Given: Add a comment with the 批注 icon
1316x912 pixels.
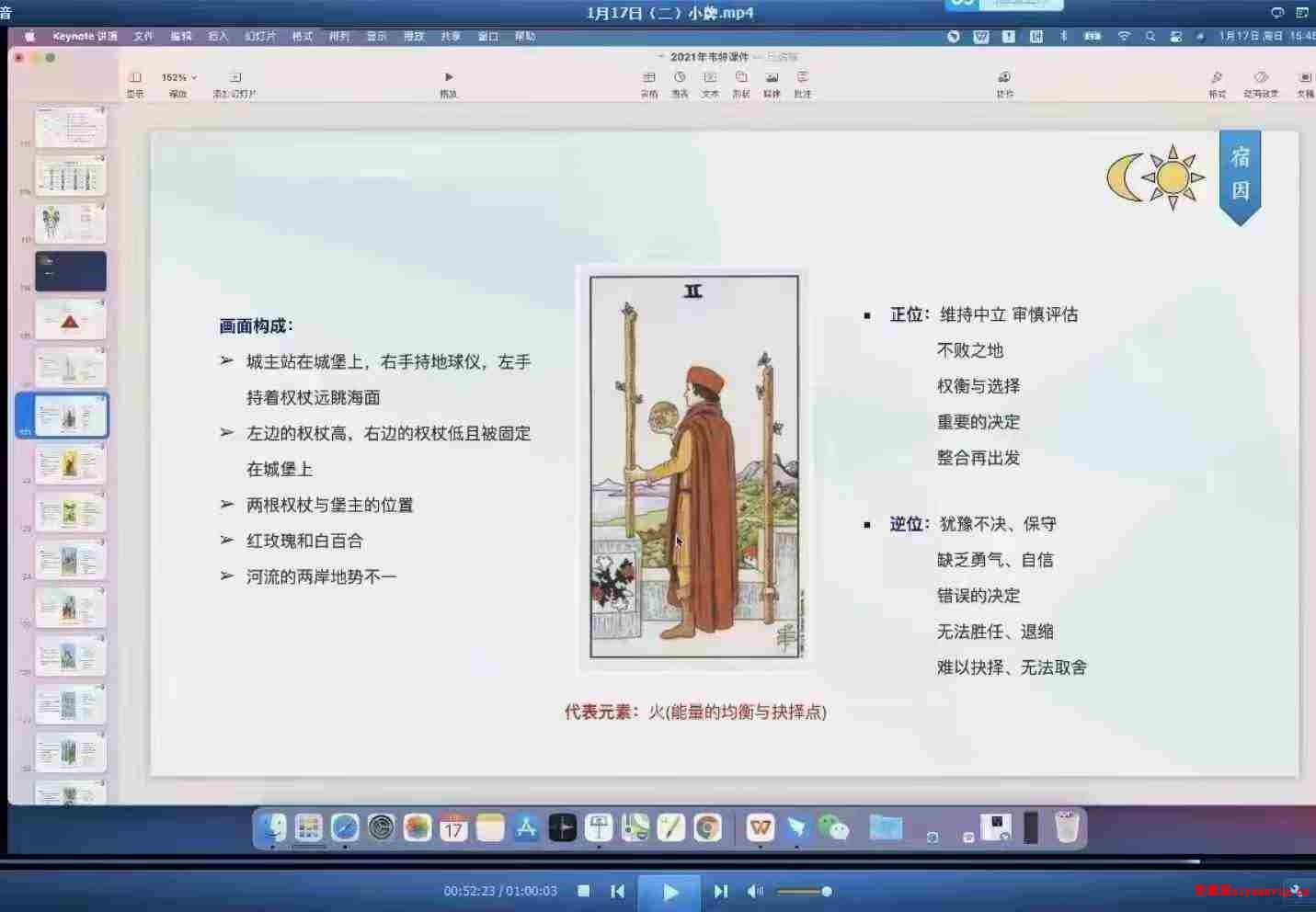Looking at the screenshot, I should [803, 78].
